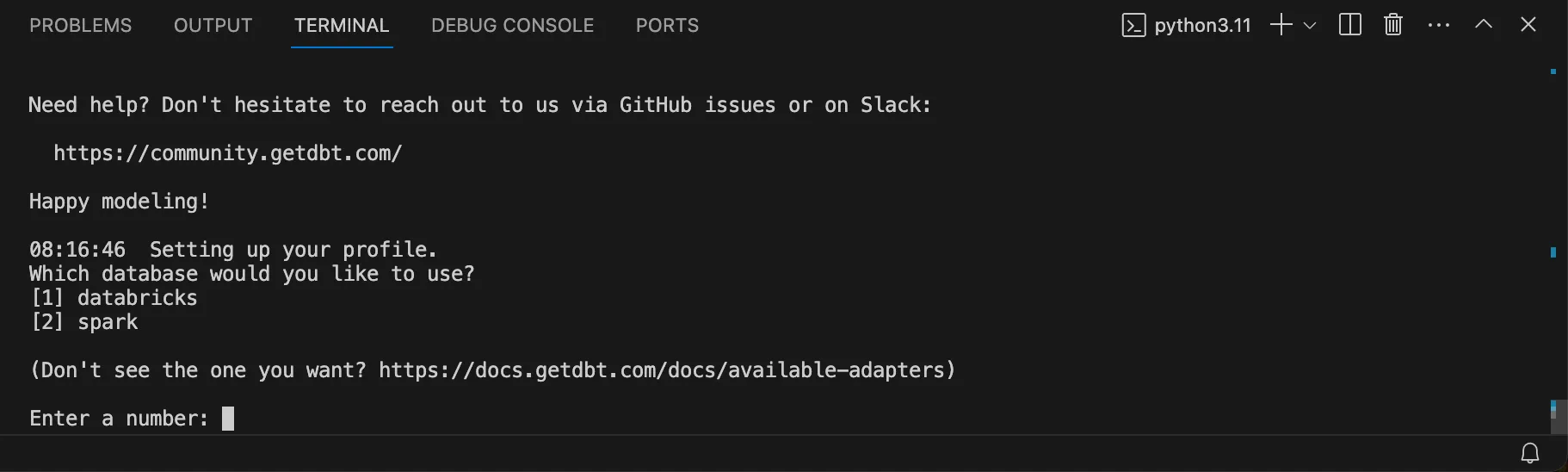Image resolution: width=1568 pixels, height=472 pixels.
Task: Close the panel with the X
Action: click(x=1528, y=25)
